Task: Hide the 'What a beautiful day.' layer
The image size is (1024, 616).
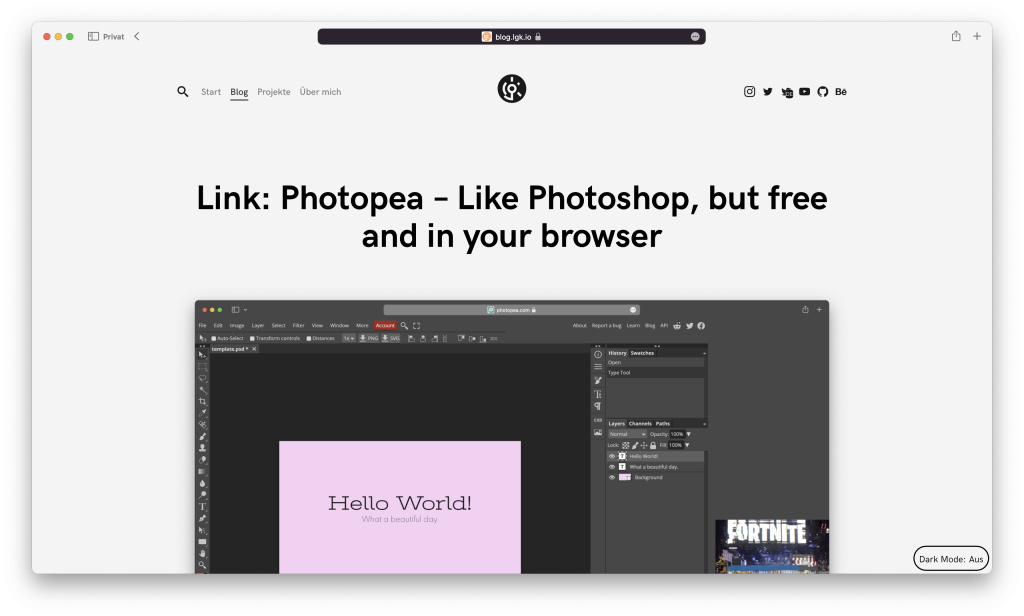Action: (612, 466)
